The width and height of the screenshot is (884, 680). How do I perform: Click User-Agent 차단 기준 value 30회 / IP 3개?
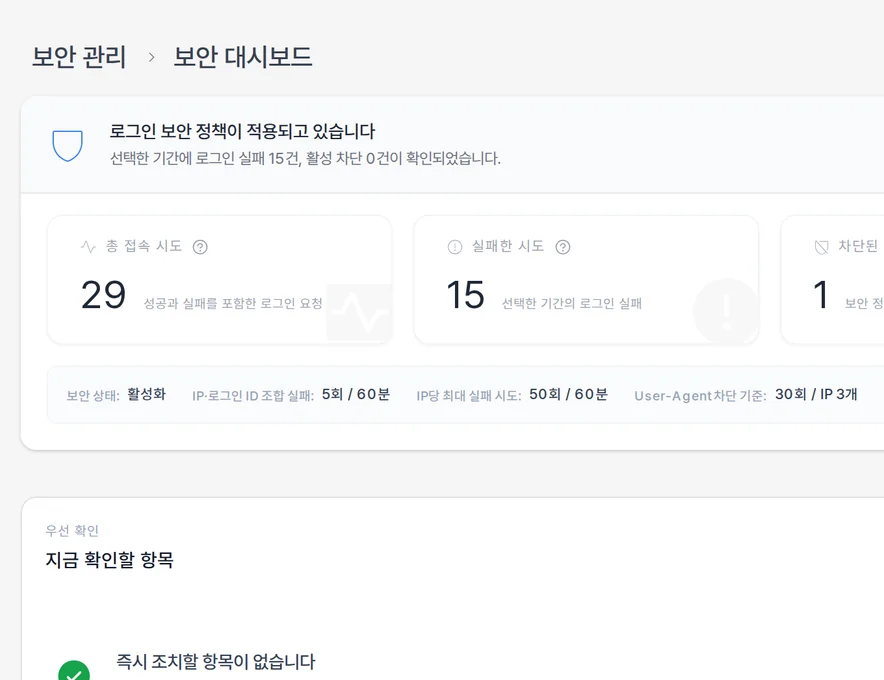pos(816,394)
